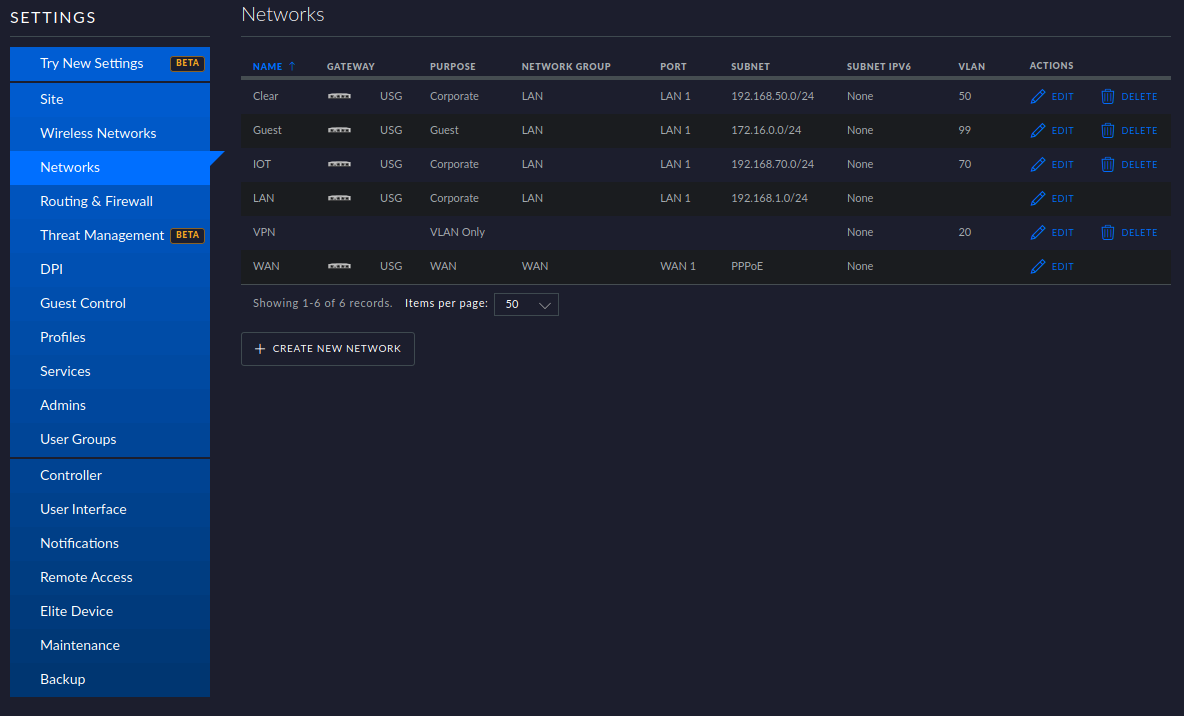This screenshot has height=716, width=1184.
Task: Click subnet 192.168.70.0/24 cell
Action: [772, 164]
